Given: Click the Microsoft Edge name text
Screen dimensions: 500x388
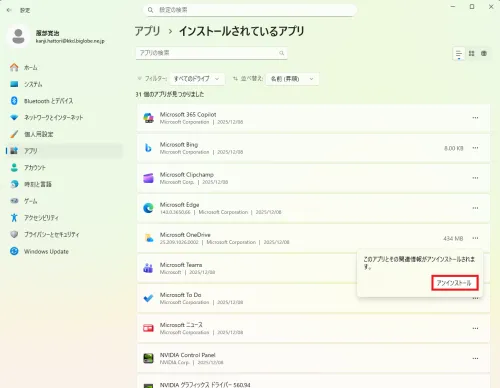Looking at the screenshot, I should coord(179,204).
